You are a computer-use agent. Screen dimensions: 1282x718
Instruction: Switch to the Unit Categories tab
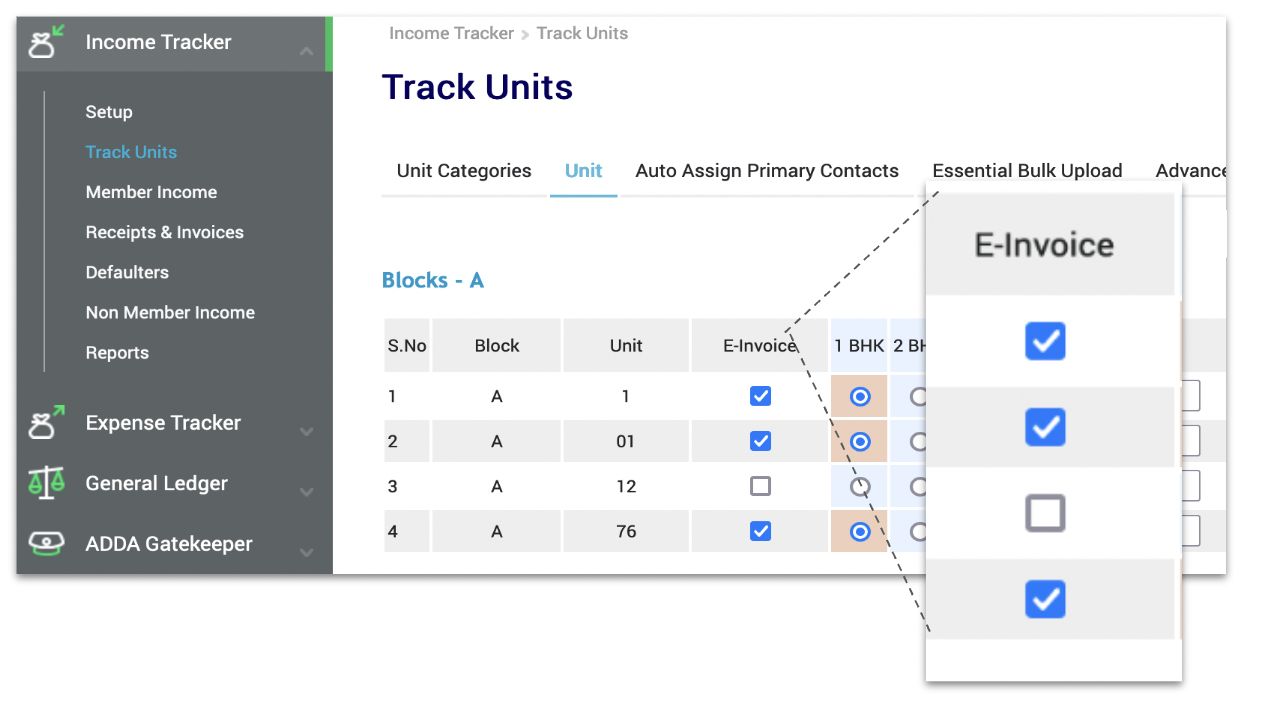click(463, 170)
